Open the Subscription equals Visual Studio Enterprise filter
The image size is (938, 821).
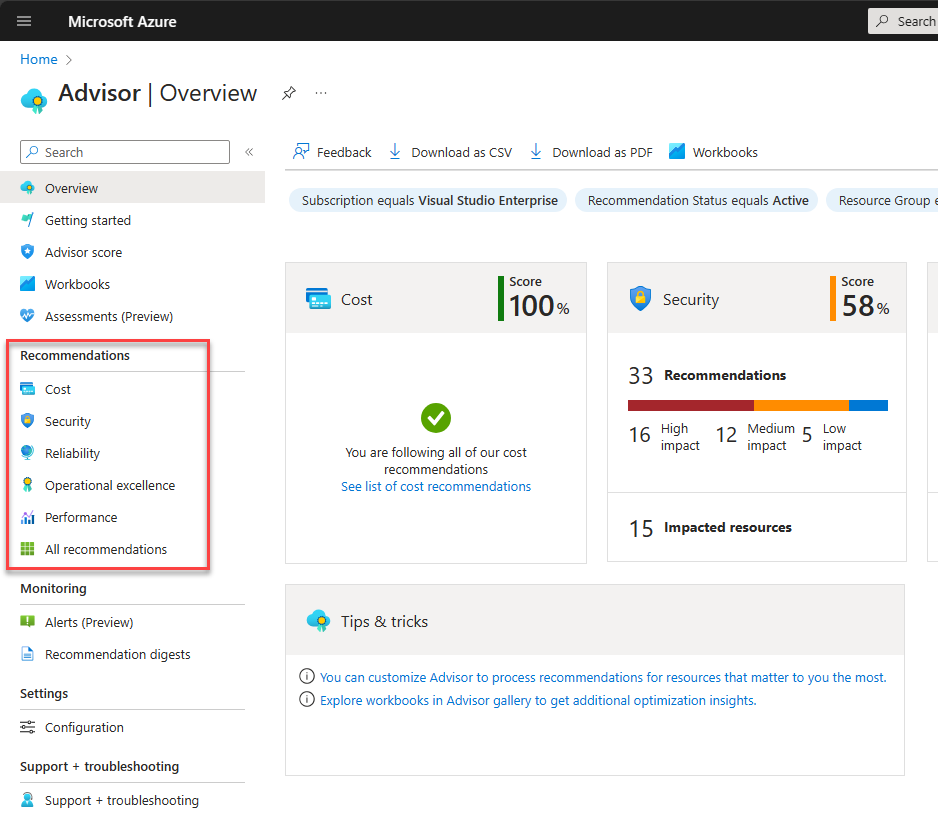tap(428, 200)
